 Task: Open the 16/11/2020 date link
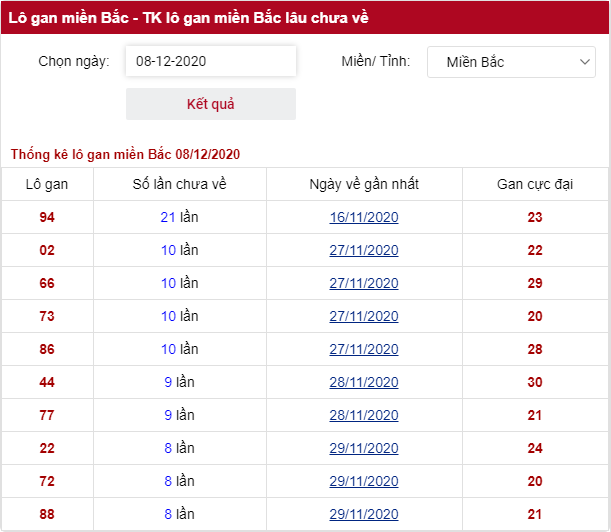(364, 217)
